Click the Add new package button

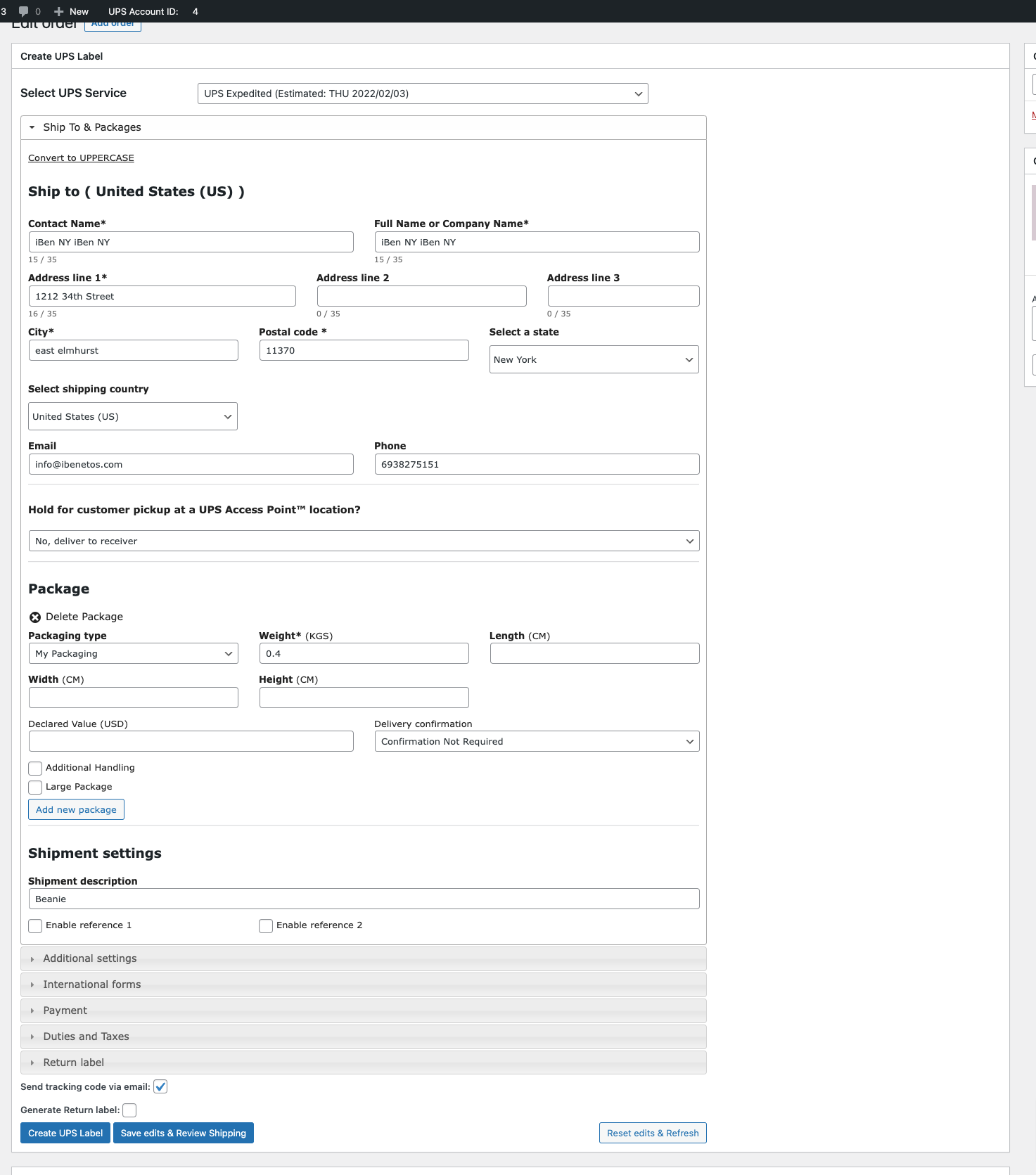(x=76, y=810)
